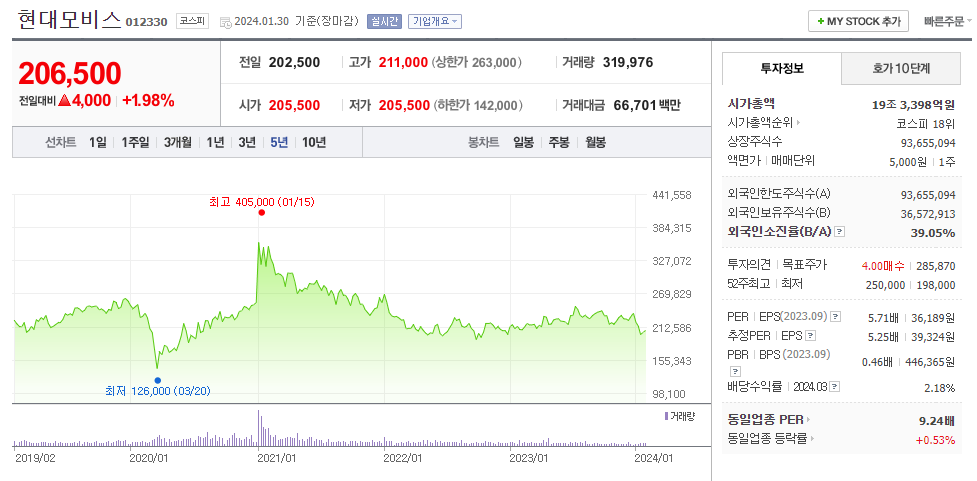Switch to the 투자정보 tab
Viewport: 977px width, 481px height.
pos(782,69)
